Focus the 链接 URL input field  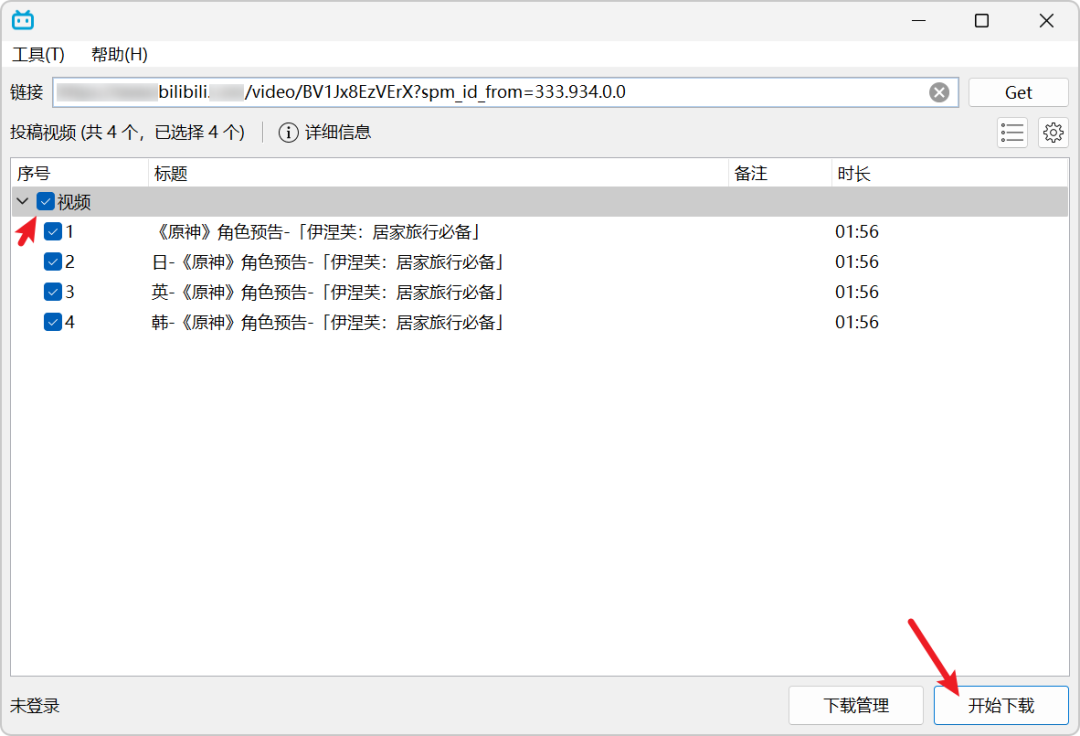[506, 92]
